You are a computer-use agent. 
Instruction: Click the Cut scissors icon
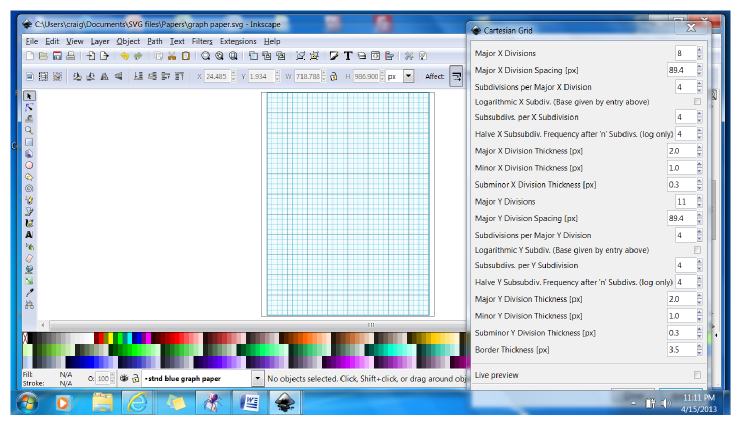(x=172, y=56)
